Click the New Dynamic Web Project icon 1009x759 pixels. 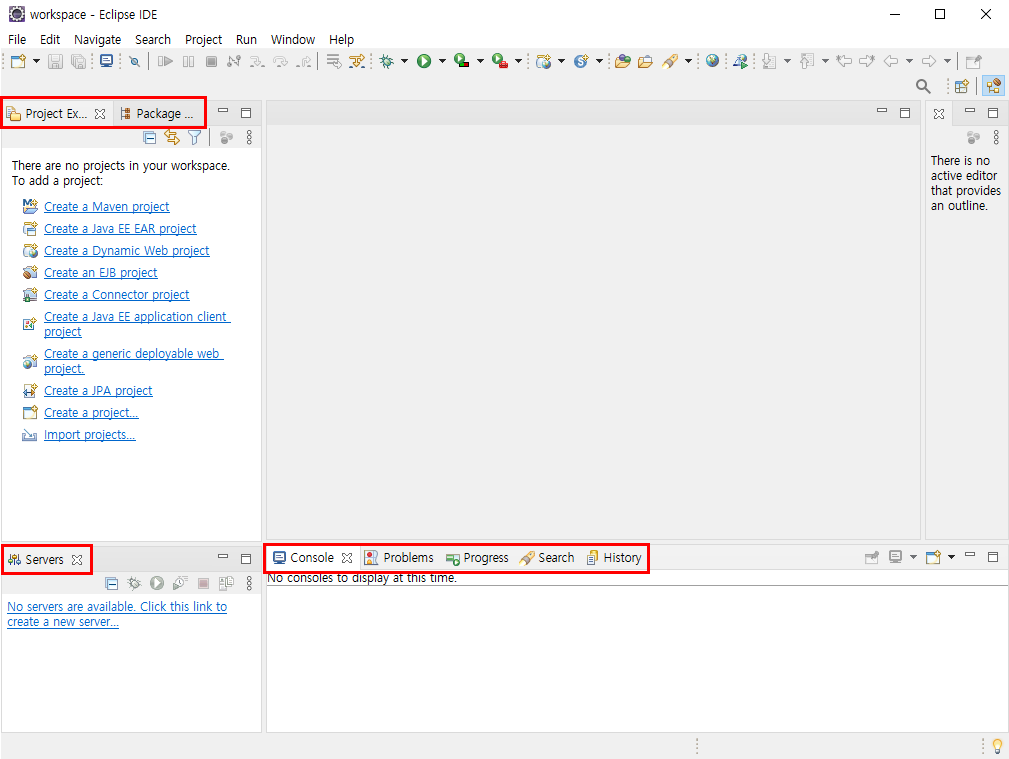544,61
